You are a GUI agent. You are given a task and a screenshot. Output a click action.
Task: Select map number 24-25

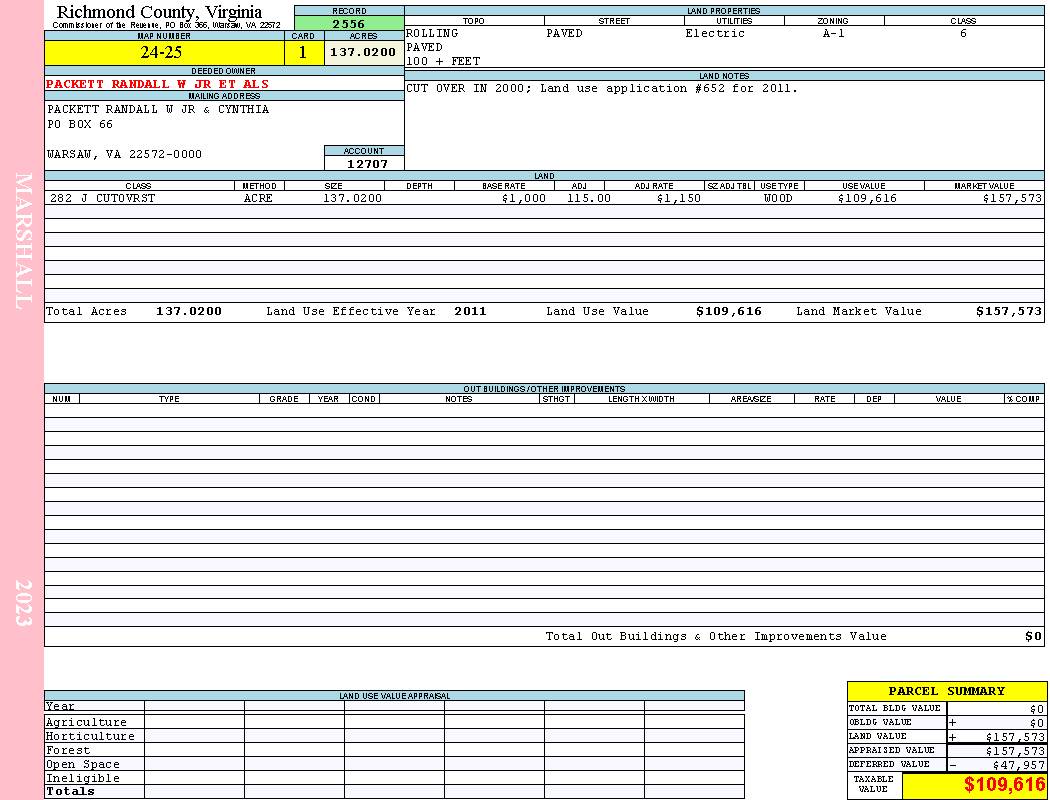pos(161,52)
